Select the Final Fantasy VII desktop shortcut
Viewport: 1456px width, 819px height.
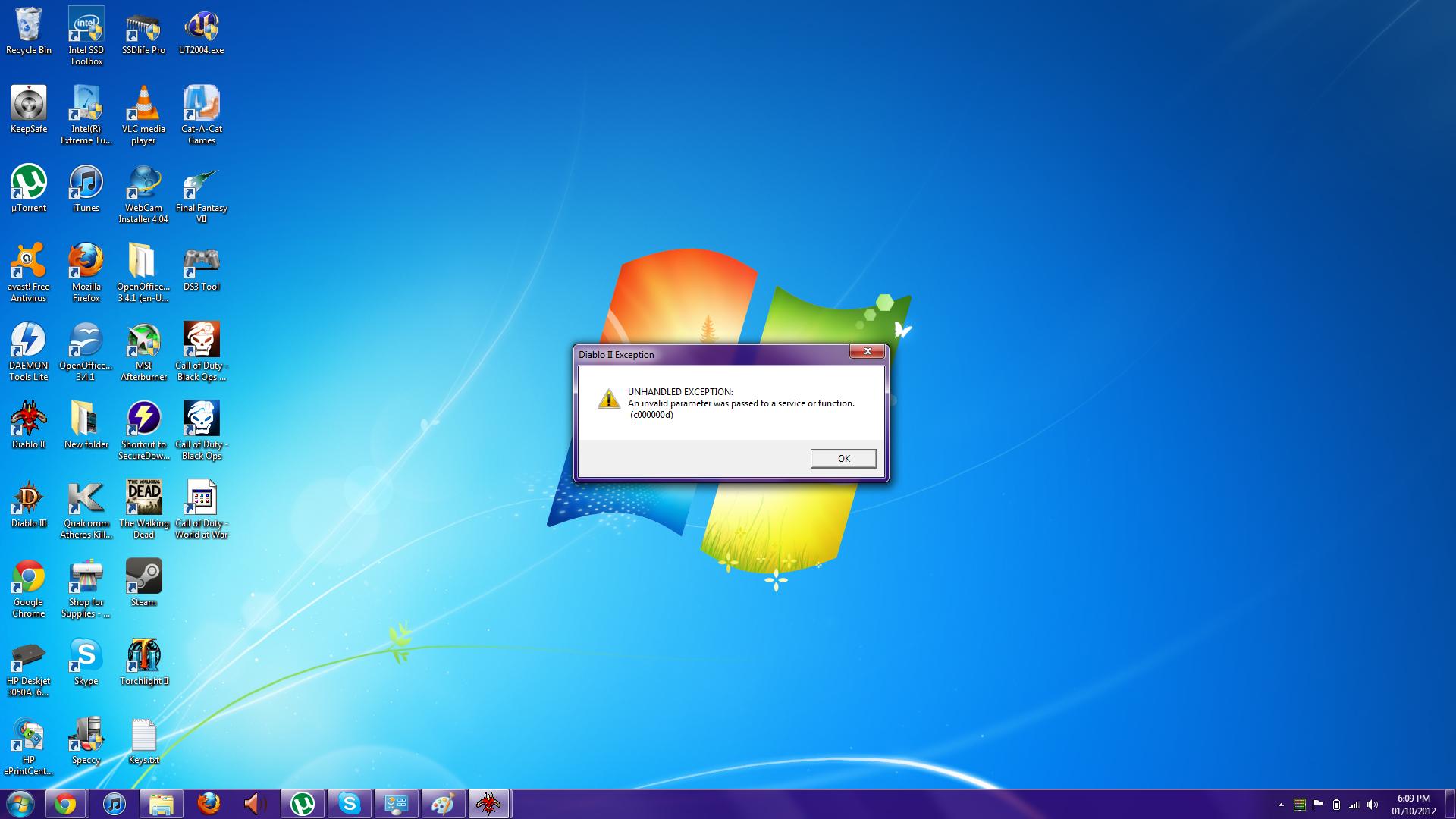click(201, 194)
